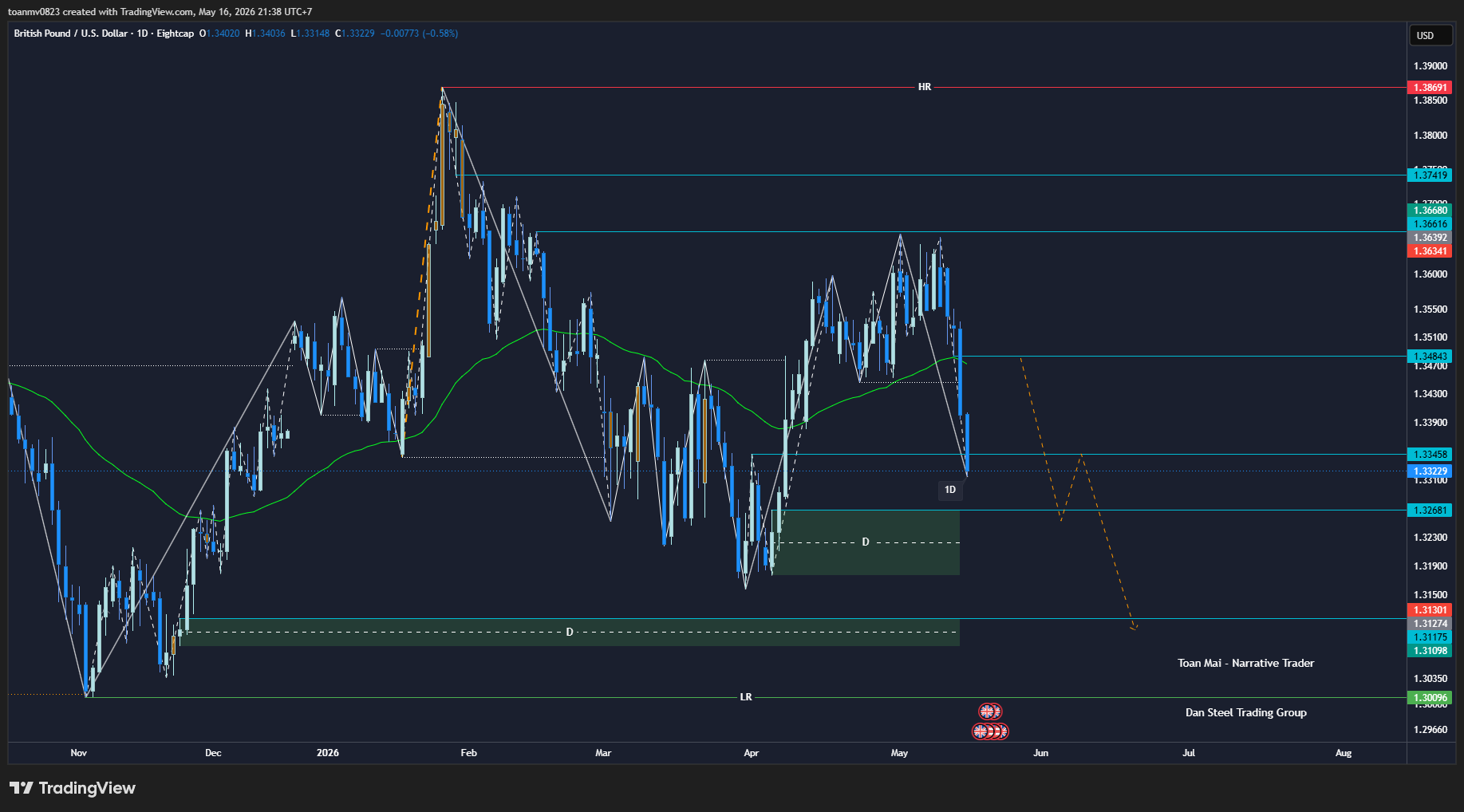The width and height of the screenshot is (1464, 812).
Task: Click the 1.36616 price label
Action: (1430, 224)
